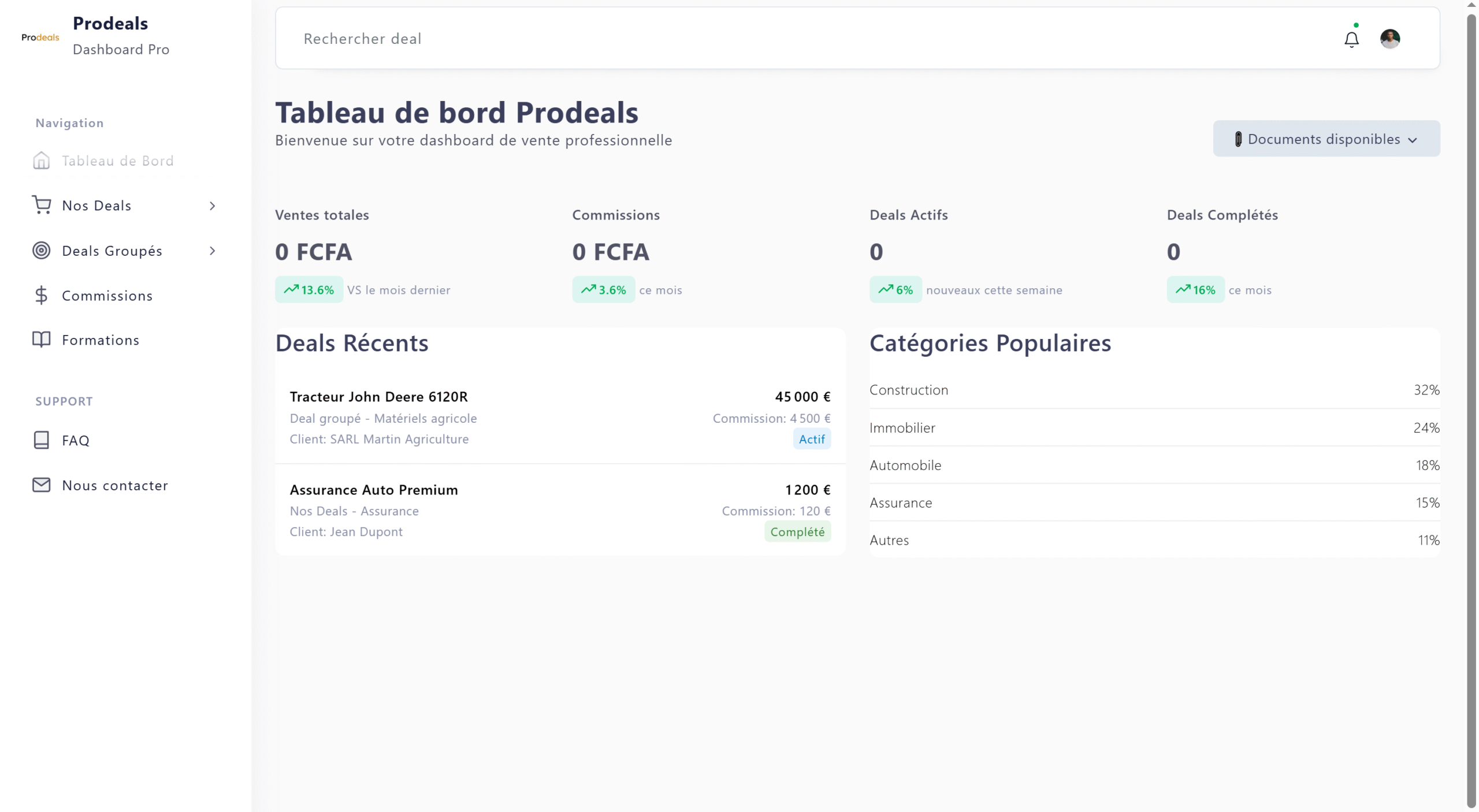Click inside the Rechercher deal search field
Screen dimensions: 1479x812
tap(520, 38)
